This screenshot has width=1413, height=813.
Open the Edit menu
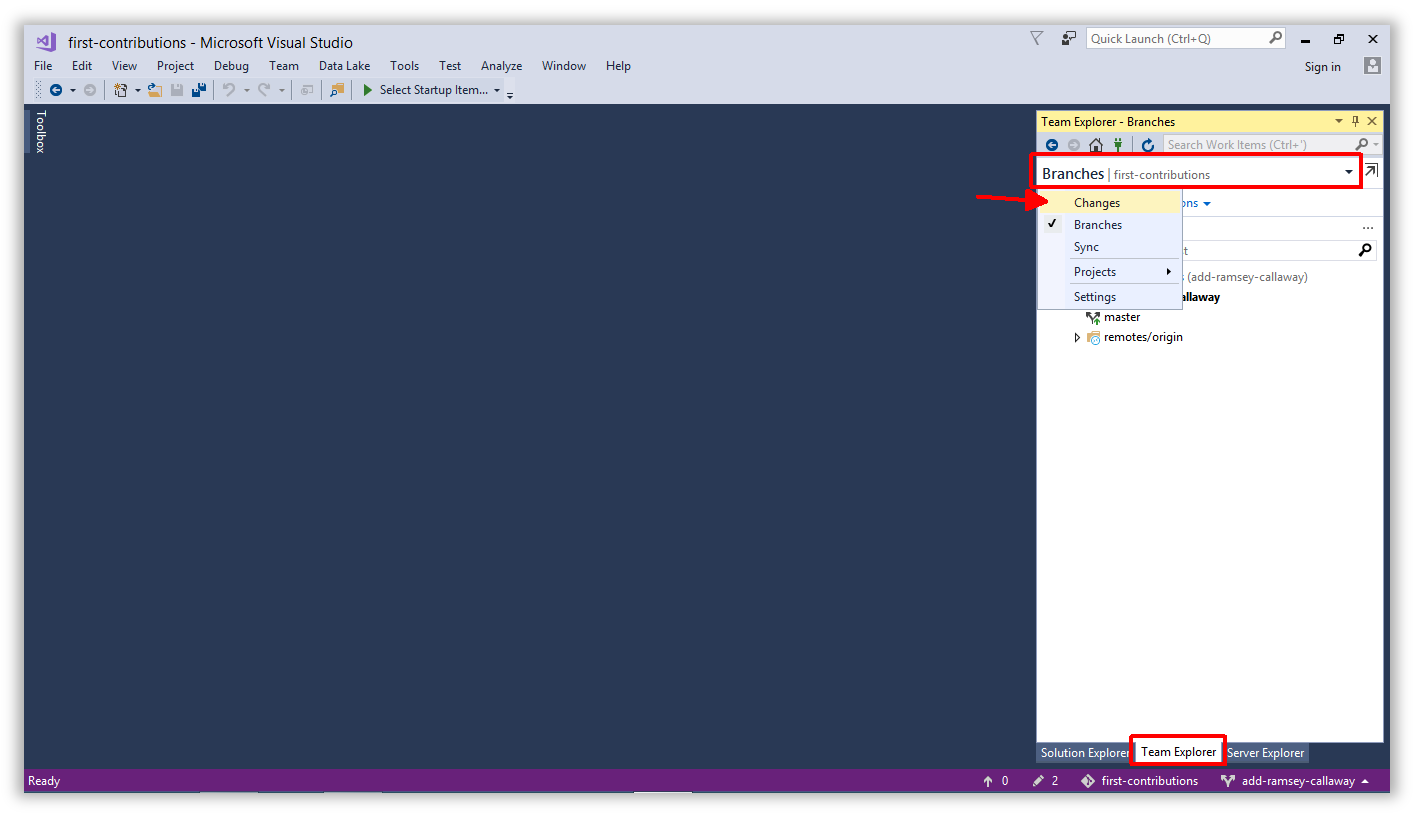pyautogui.click(x=82, y=66)
